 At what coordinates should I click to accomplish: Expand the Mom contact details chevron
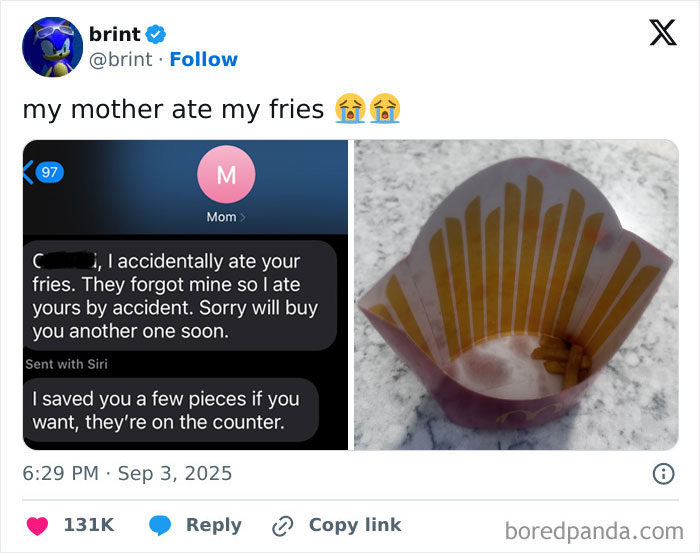click(x=241, y=217)
